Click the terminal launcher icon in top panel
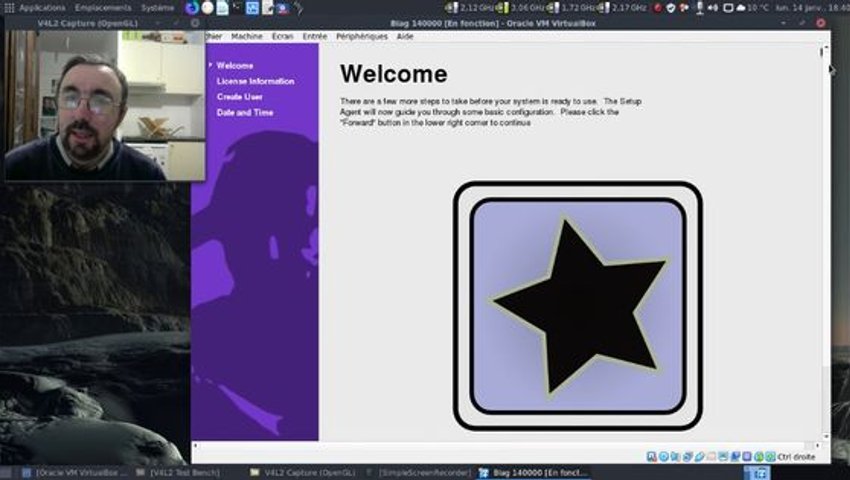The width and height of the screenshot is (850, 480). (x=237, y=7)
